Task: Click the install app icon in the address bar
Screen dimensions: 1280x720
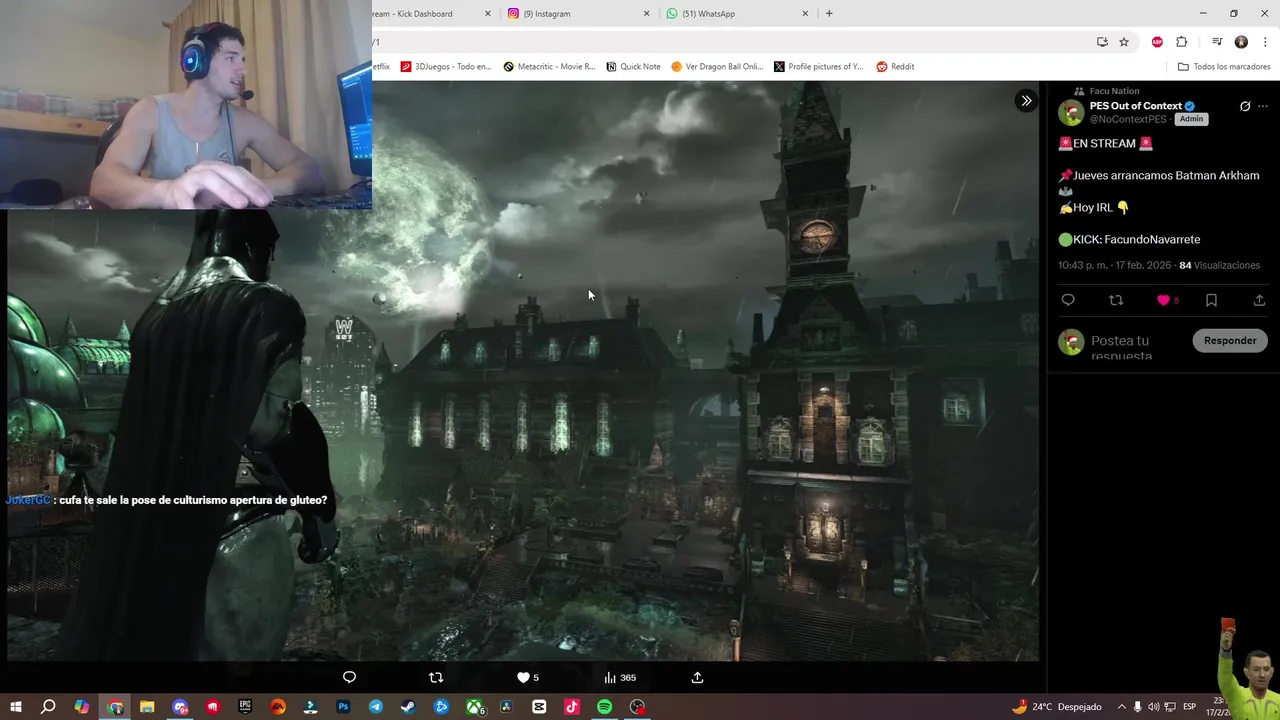Action: pos(1102,42)
